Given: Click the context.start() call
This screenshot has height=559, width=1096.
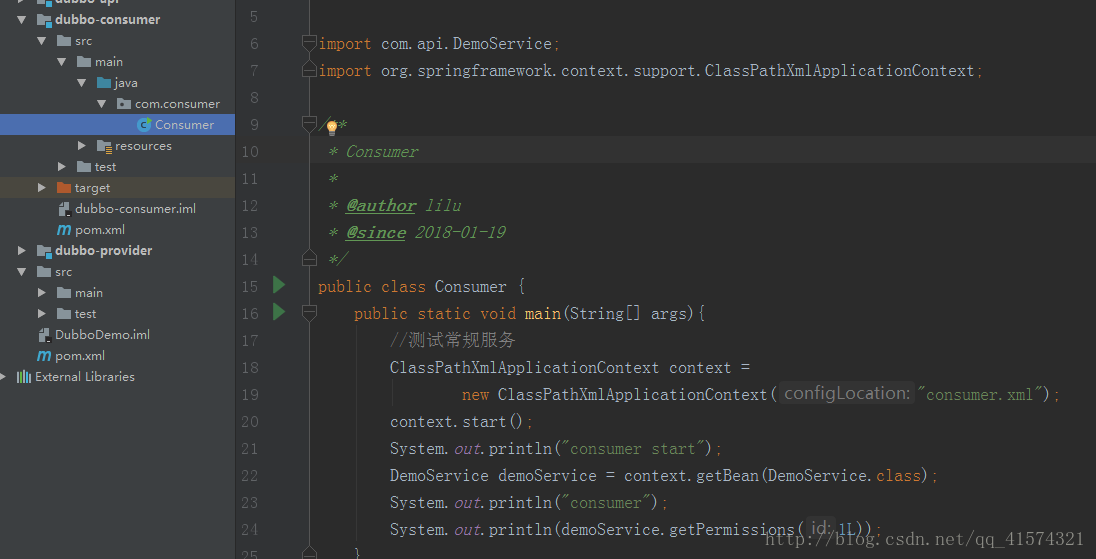Looking at the screenshot, I should 456,421.
